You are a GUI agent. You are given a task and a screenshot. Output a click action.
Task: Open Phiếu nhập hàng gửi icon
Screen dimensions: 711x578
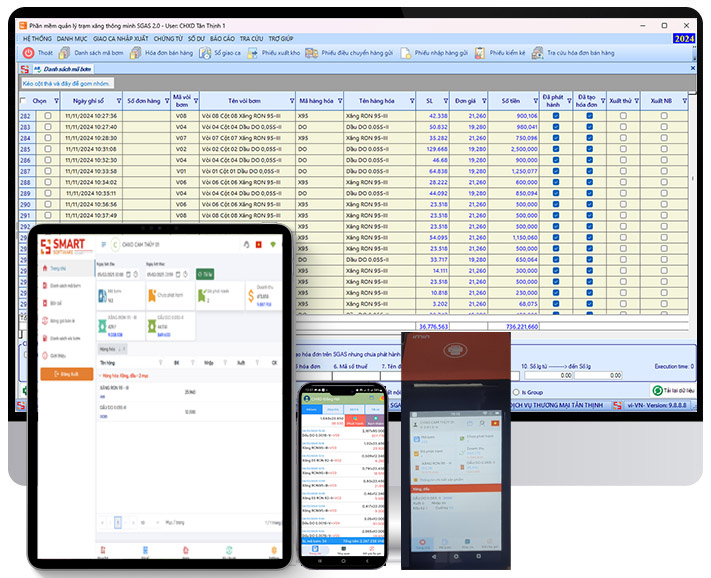click(405, 53)
